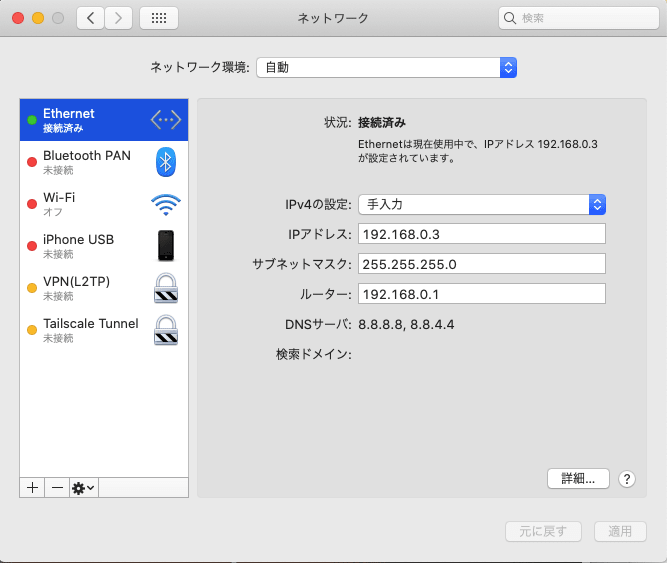Minimize the window with yellow button
The height and width of the screenshot is (563, 667).
coord(38,18)
